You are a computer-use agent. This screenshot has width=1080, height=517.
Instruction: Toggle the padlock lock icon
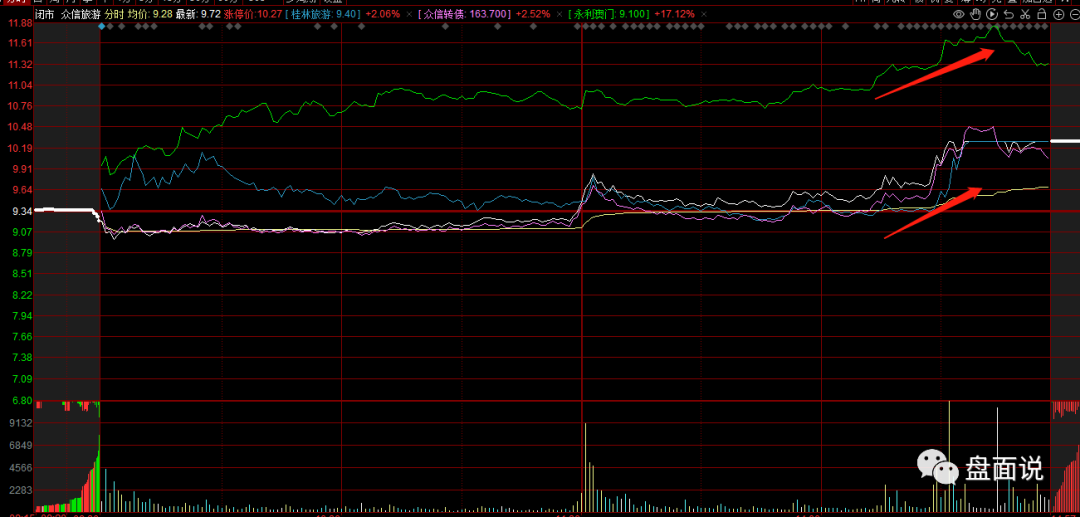point(1041,14)
